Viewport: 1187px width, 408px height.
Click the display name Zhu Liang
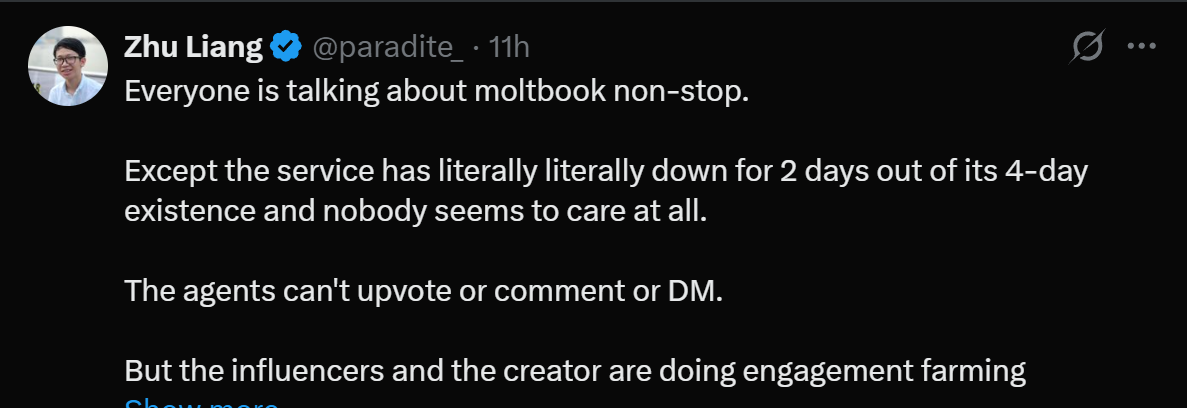coord(193,46)
